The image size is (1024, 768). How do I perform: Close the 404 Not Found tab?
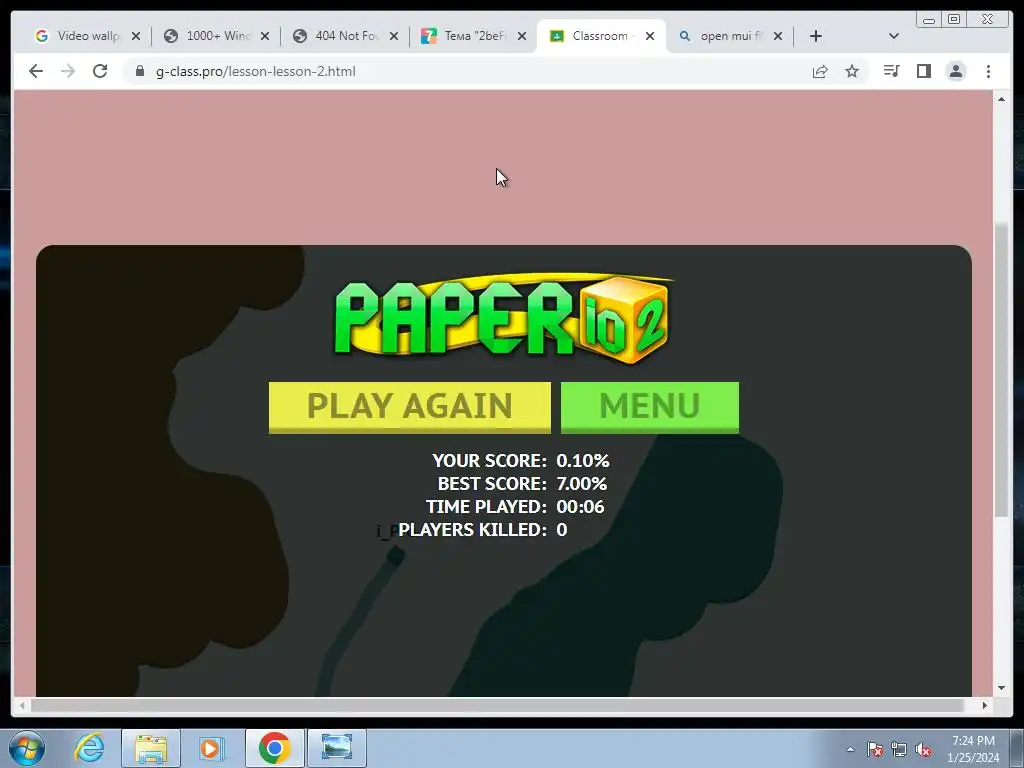[394, 36]
